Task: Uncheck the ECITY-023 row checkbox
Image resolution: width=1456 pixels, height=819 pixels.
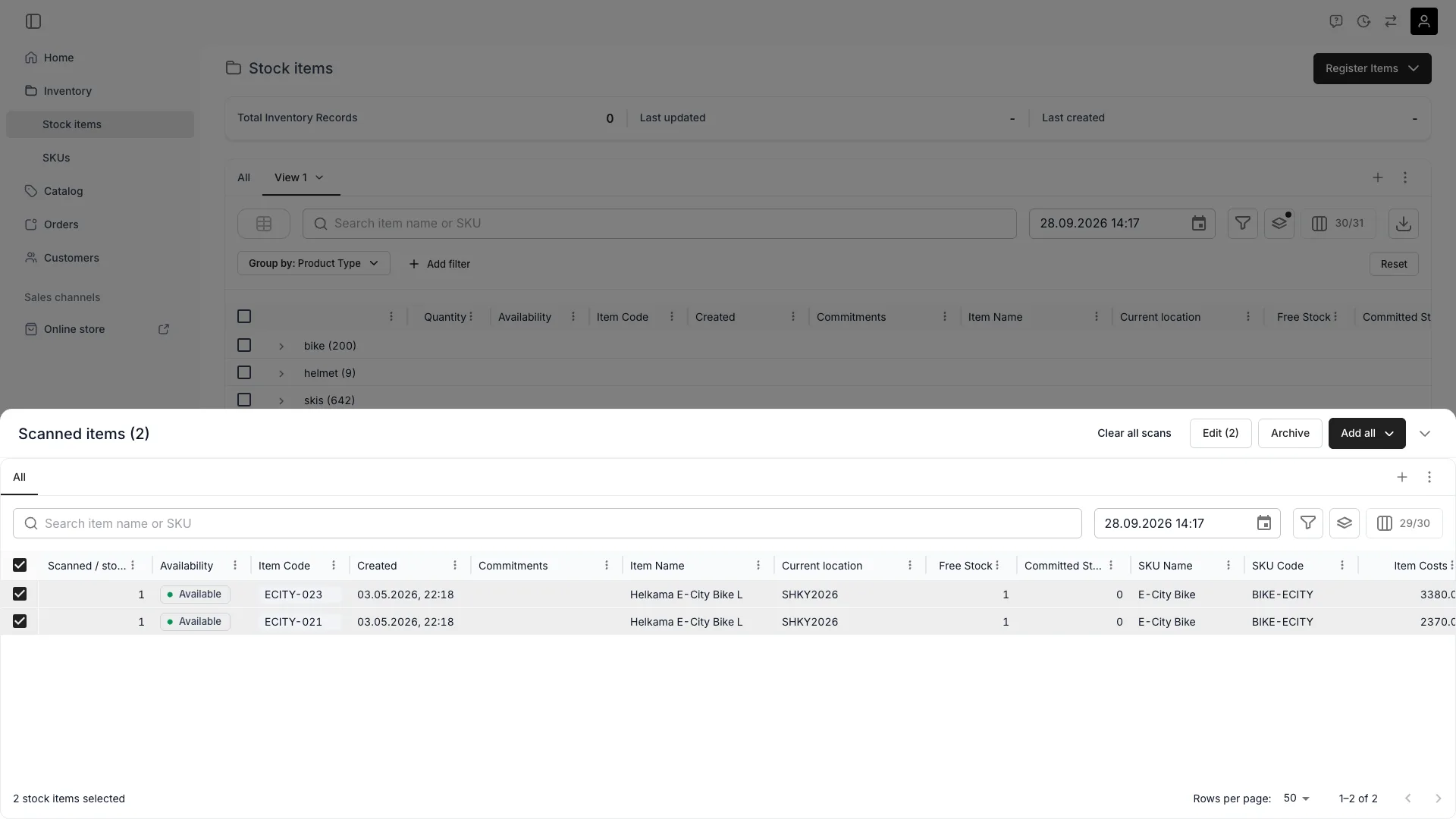Action: (x=20, y=594)
